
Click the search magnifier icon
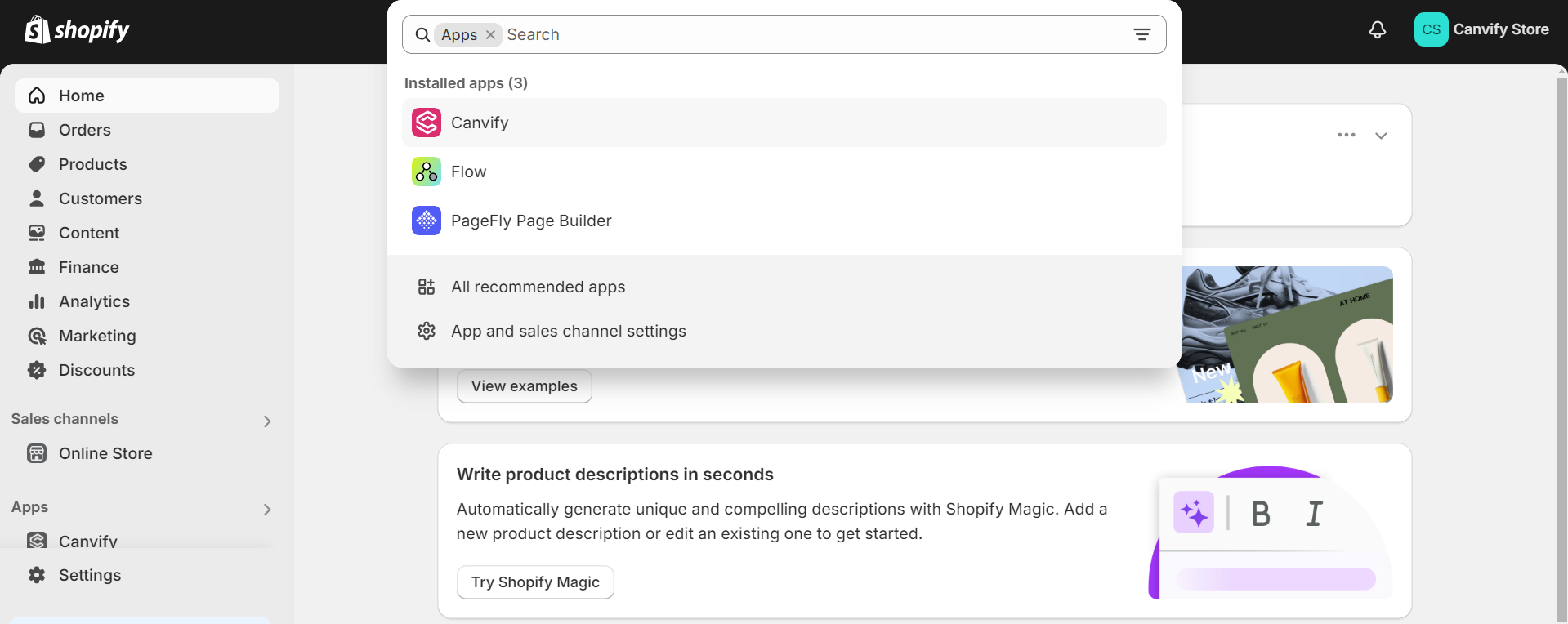pos(422,34)
